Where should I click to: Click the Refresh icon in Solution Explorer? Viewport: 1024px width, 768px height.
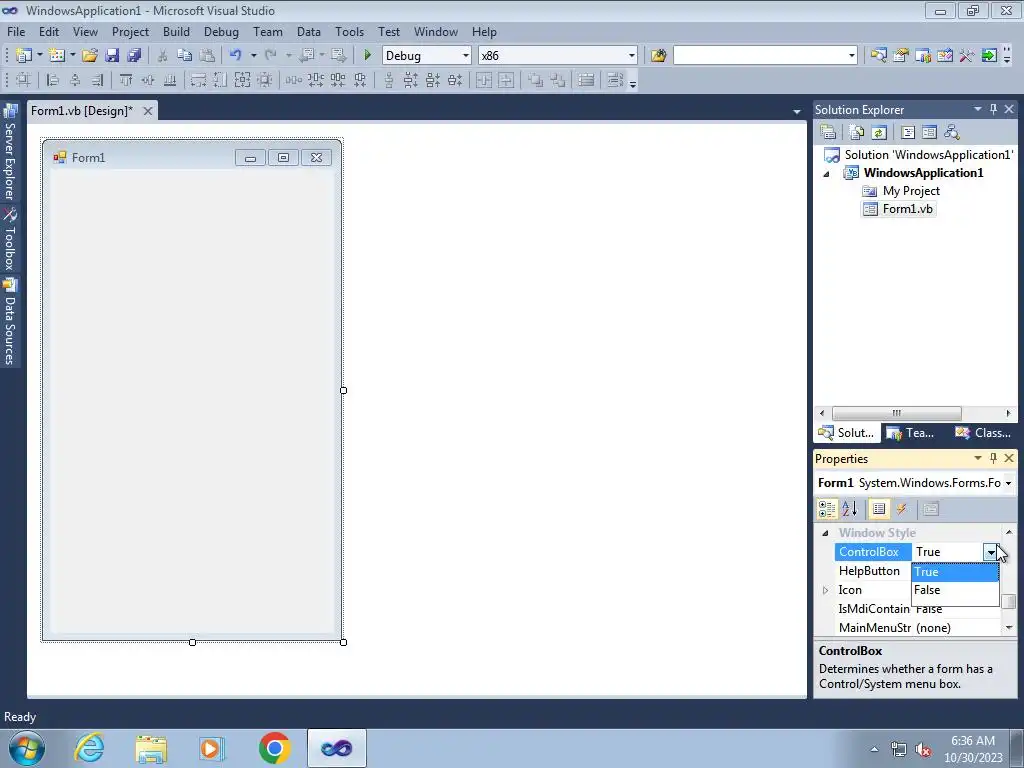(x=879, y=133)
